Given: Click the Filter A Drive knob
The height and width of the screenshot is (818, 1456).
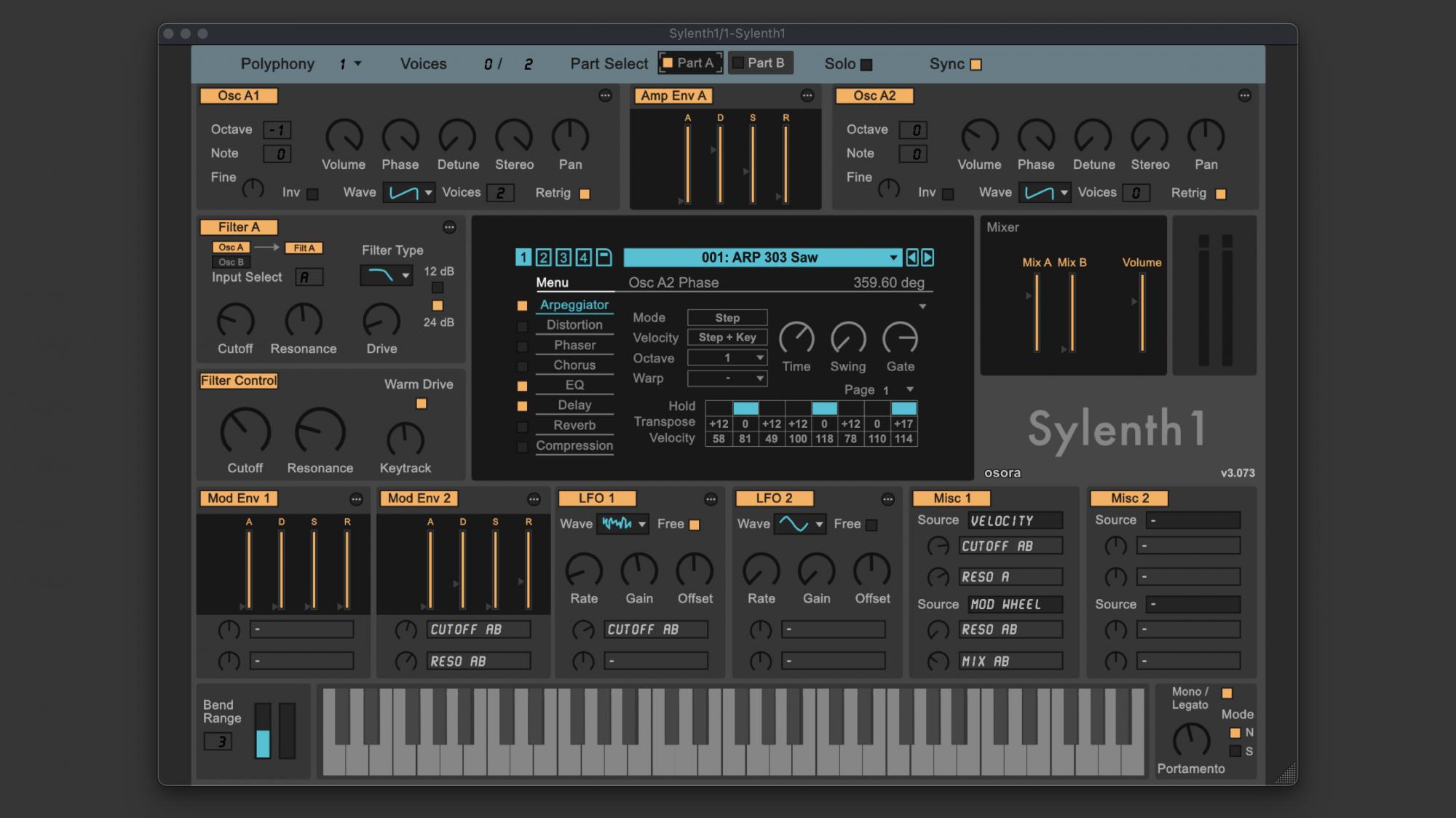Looking at the screenshot, I should pos(381,321).
